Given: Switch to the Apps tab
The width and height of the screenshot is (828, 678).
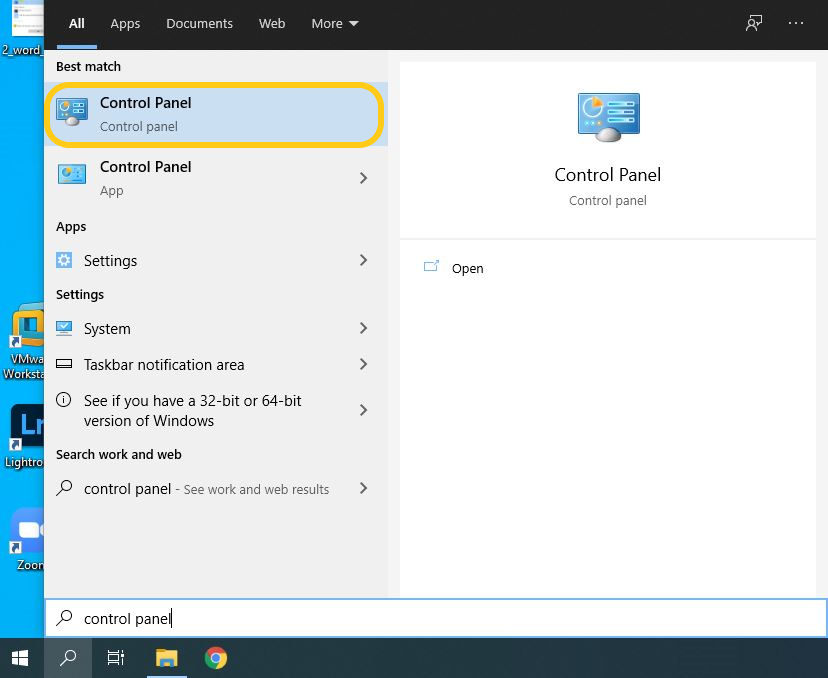Looking at the screenshot, I should coord(125,24).
